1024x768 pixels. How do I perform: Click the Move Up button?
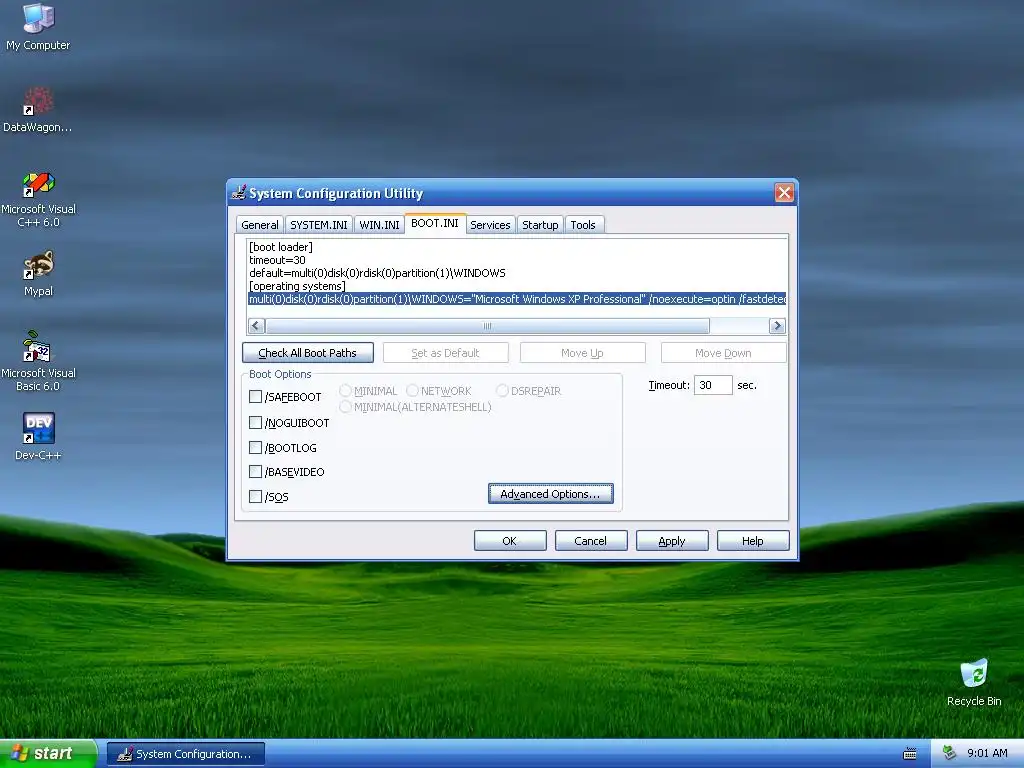(x=582, y=353)
